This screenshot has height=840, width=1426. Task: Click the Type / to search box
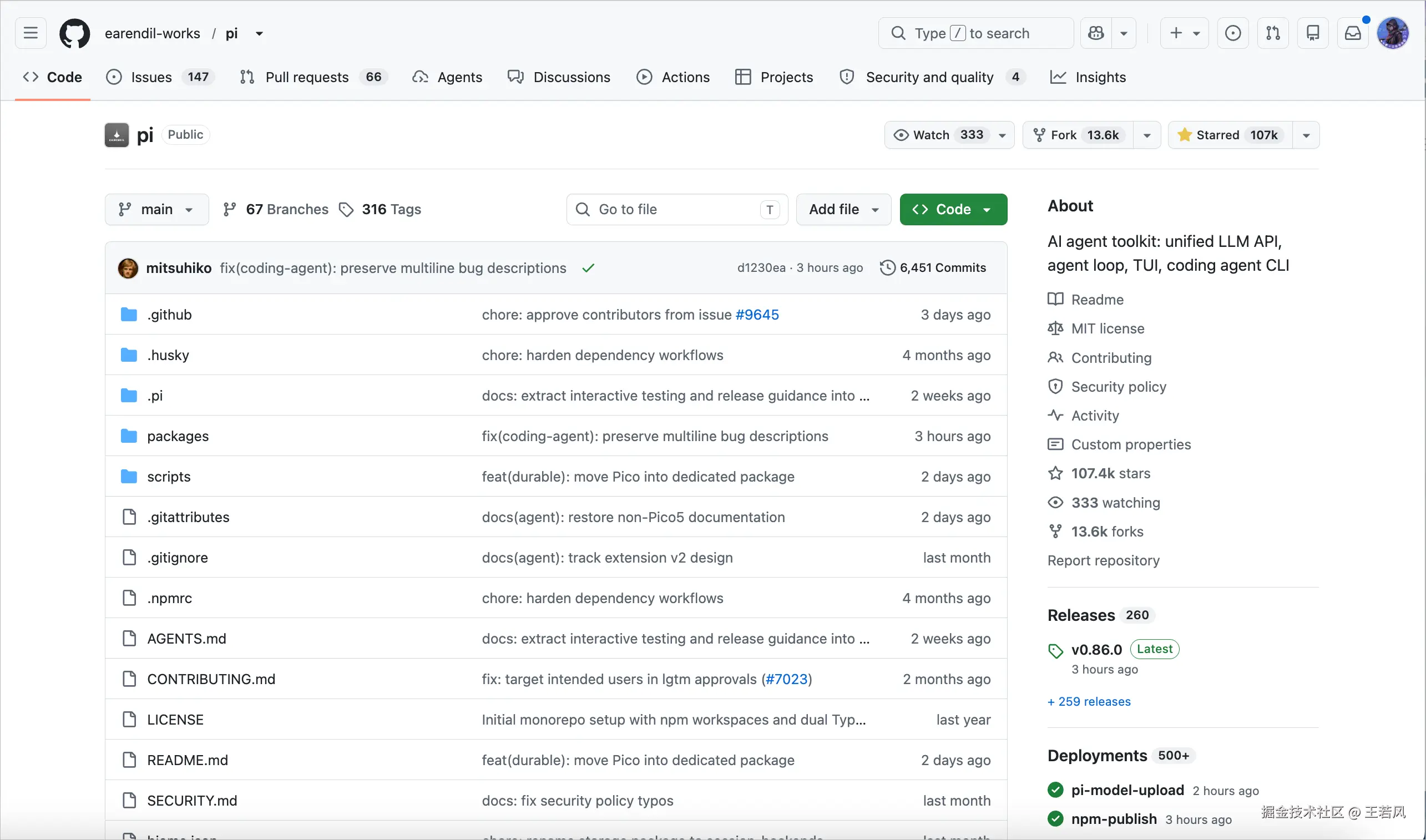coord(976,33)
